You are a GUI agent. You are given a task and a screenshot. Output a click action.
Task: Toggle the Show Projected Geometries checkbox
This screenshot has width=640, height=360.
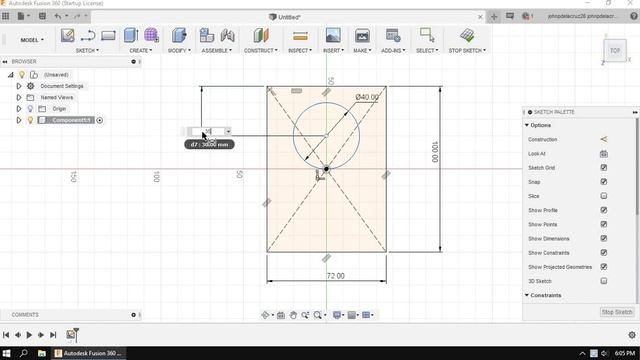click(604, 267)
